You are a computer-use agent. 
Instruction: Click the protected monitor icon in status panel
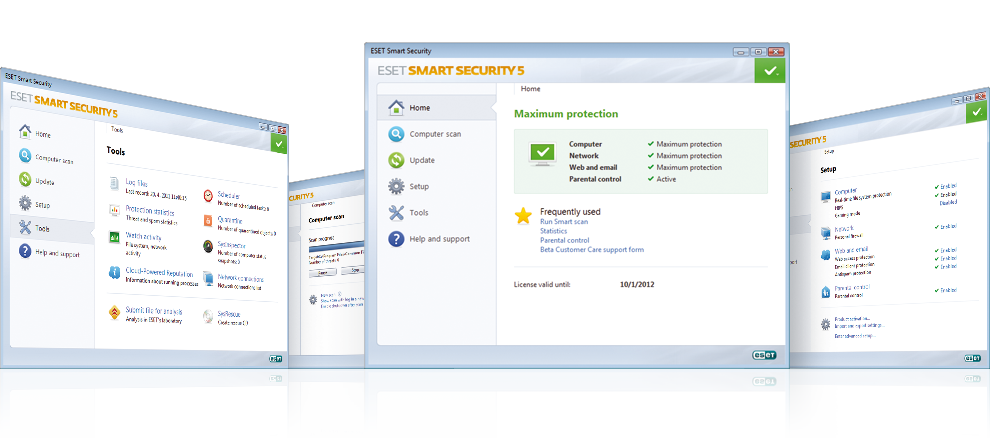coord(542,155)
